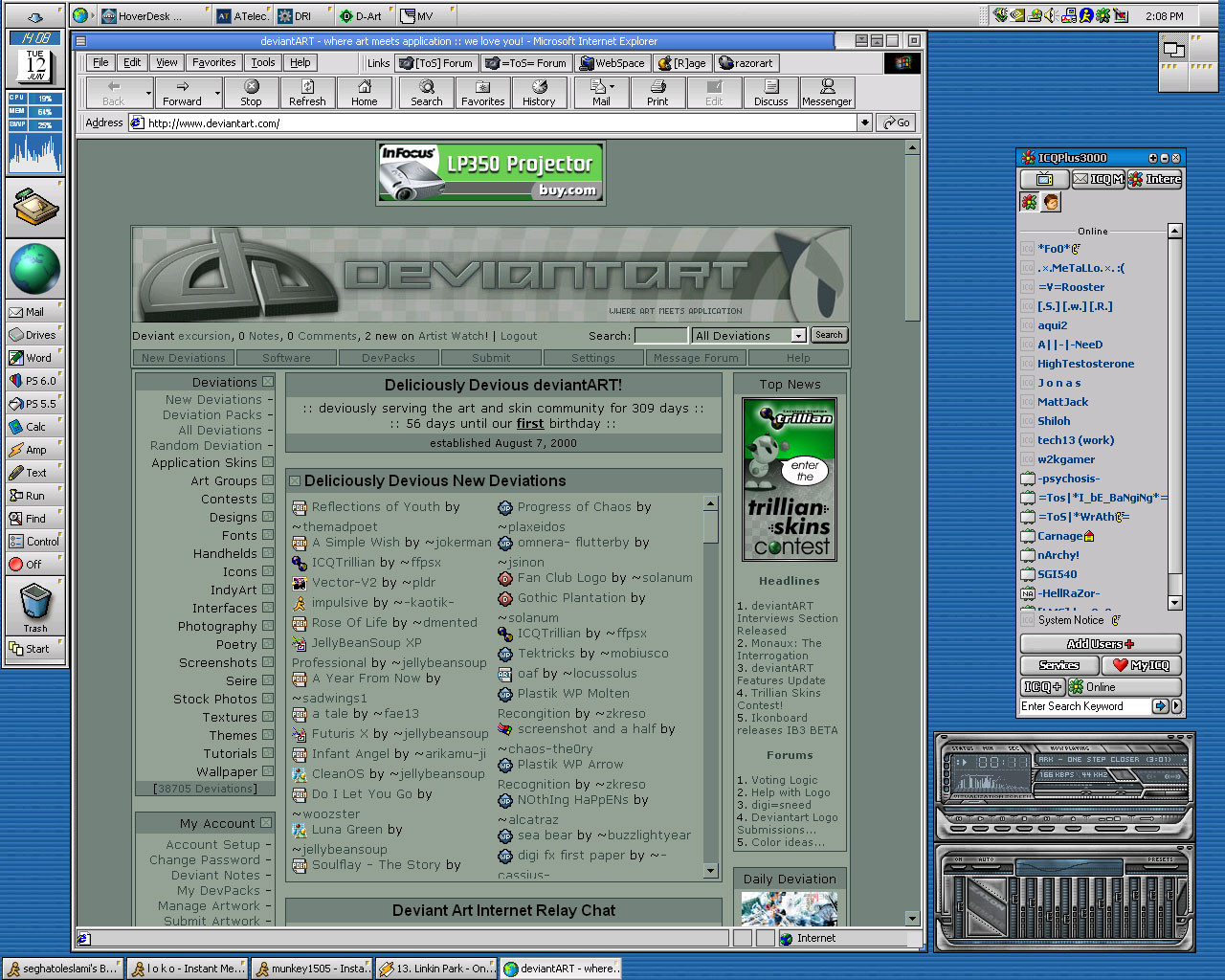Open the History toolbar icon
The image size is (1225, 980).
pos(539,93)
